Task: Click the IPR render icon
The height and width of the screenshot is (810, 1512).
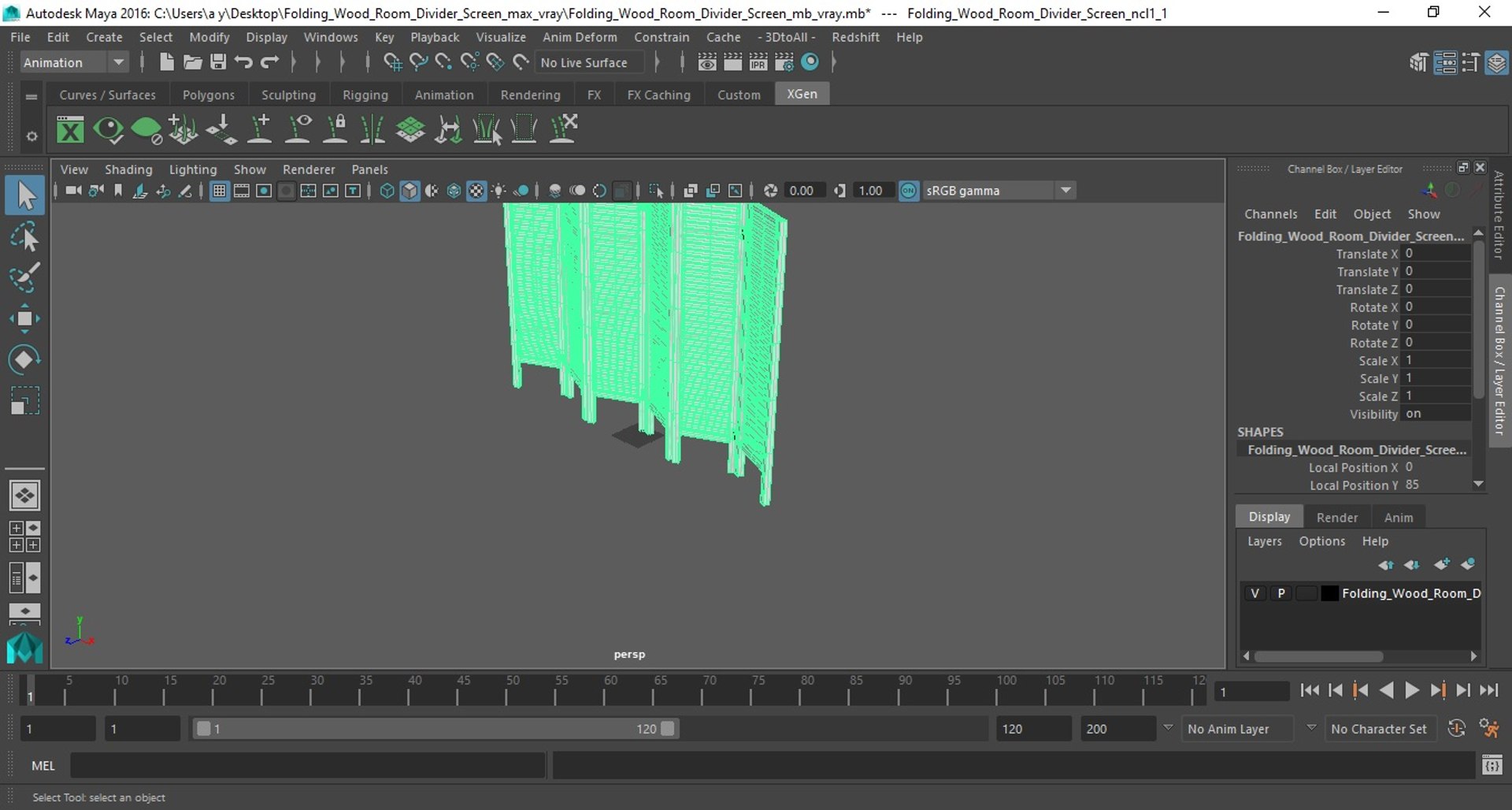Action: pos(758,61)
